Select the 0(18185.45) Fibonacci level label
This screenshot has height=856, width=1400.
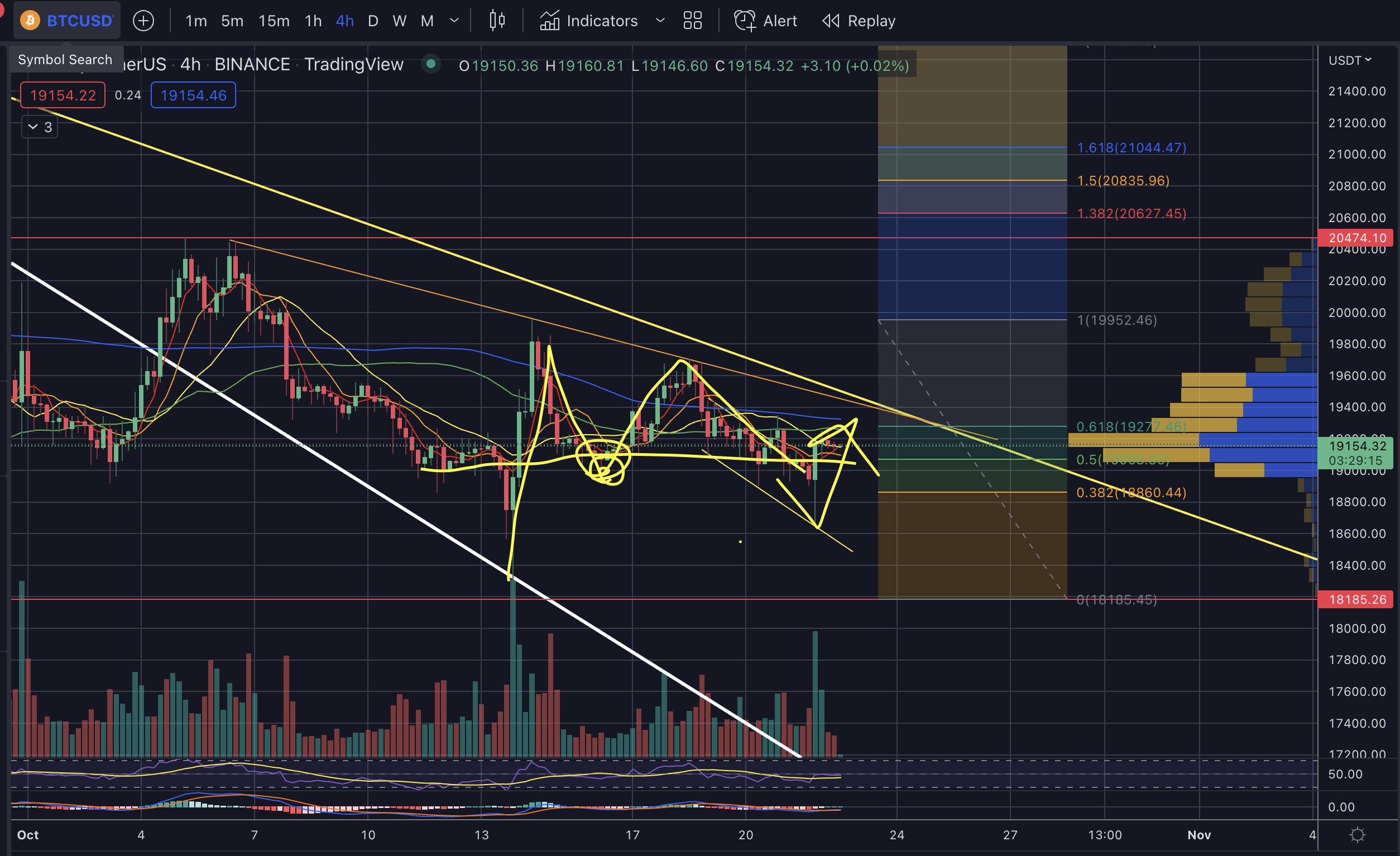1117,600
